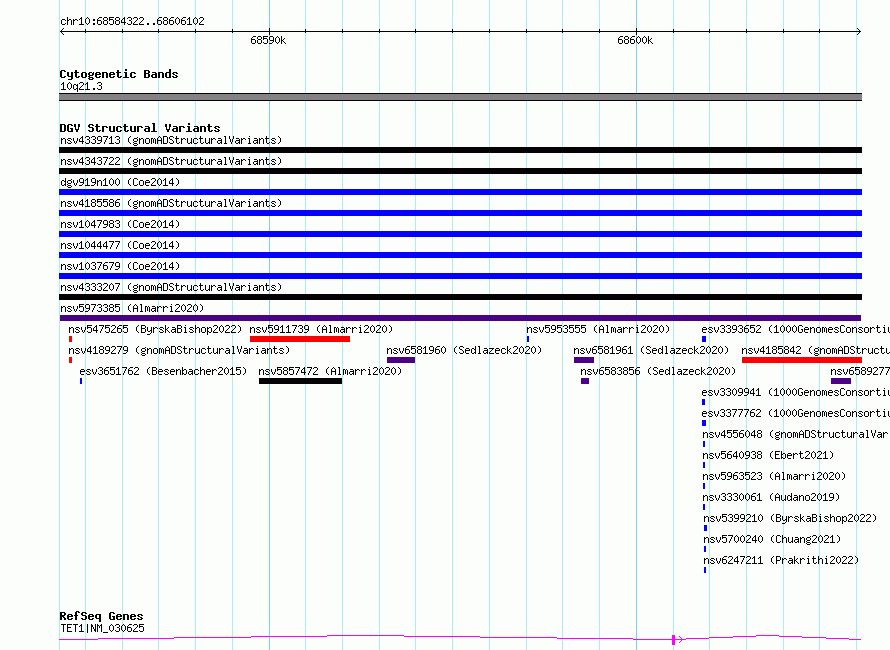The height and width of the screenshot is (650, 890).
Task: Click the black bar under nsv4339713
Action: coord(460,150)
